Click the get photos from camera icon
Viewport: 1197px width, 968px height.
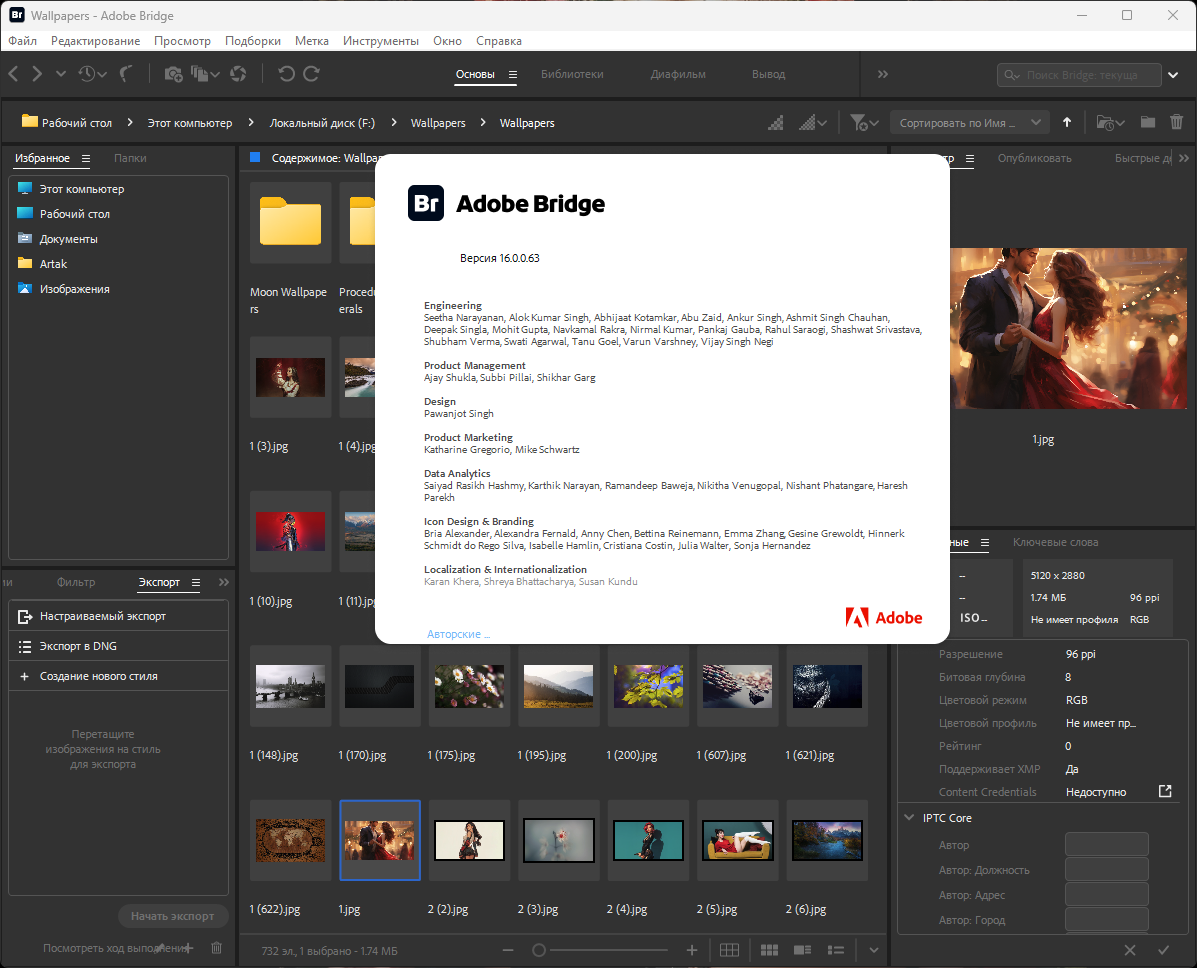(x=173, y=74)
